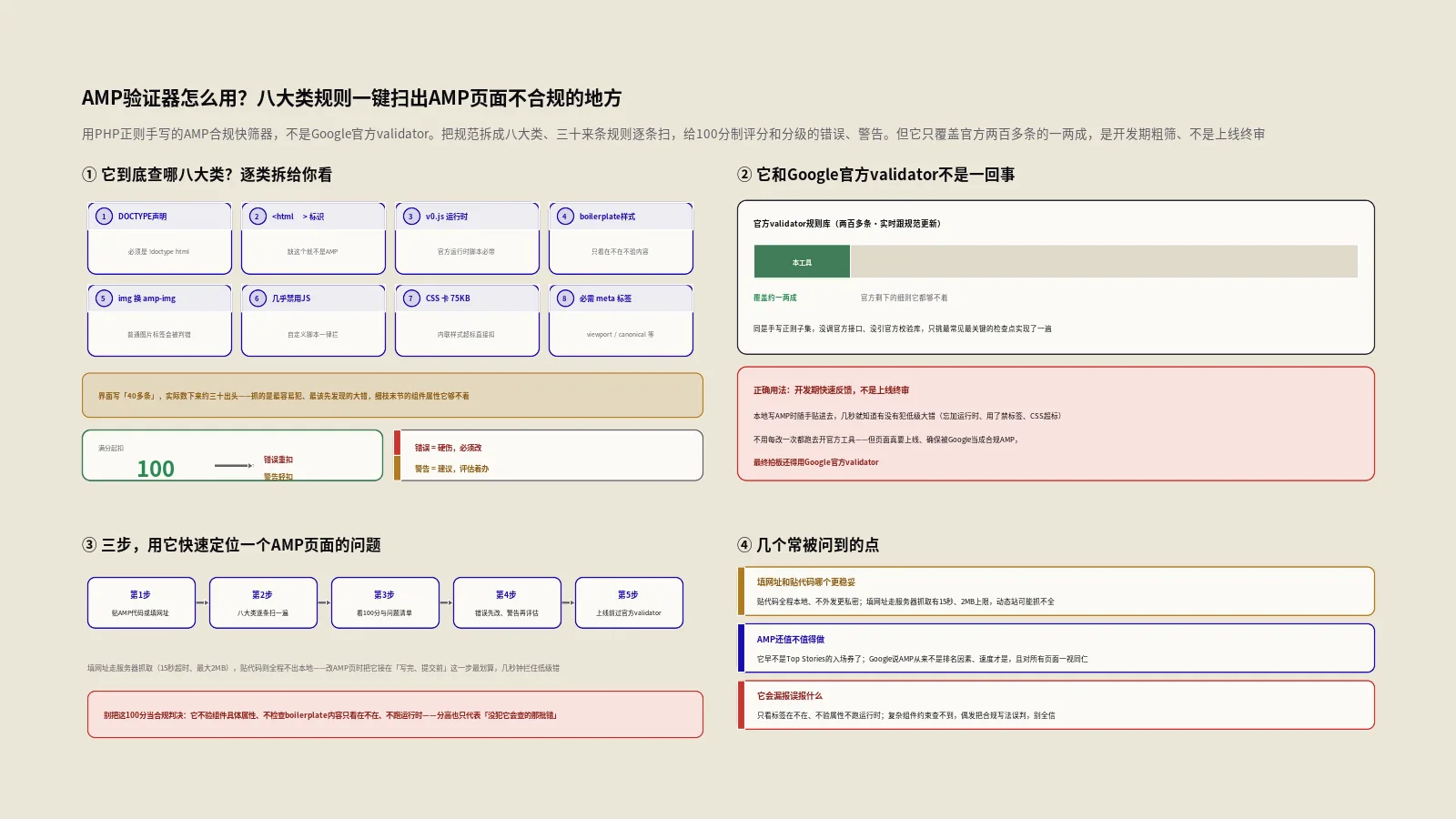Click the section heading ③ 三步，用它快速定位
Screen dimensions: 1456x819
231,545
